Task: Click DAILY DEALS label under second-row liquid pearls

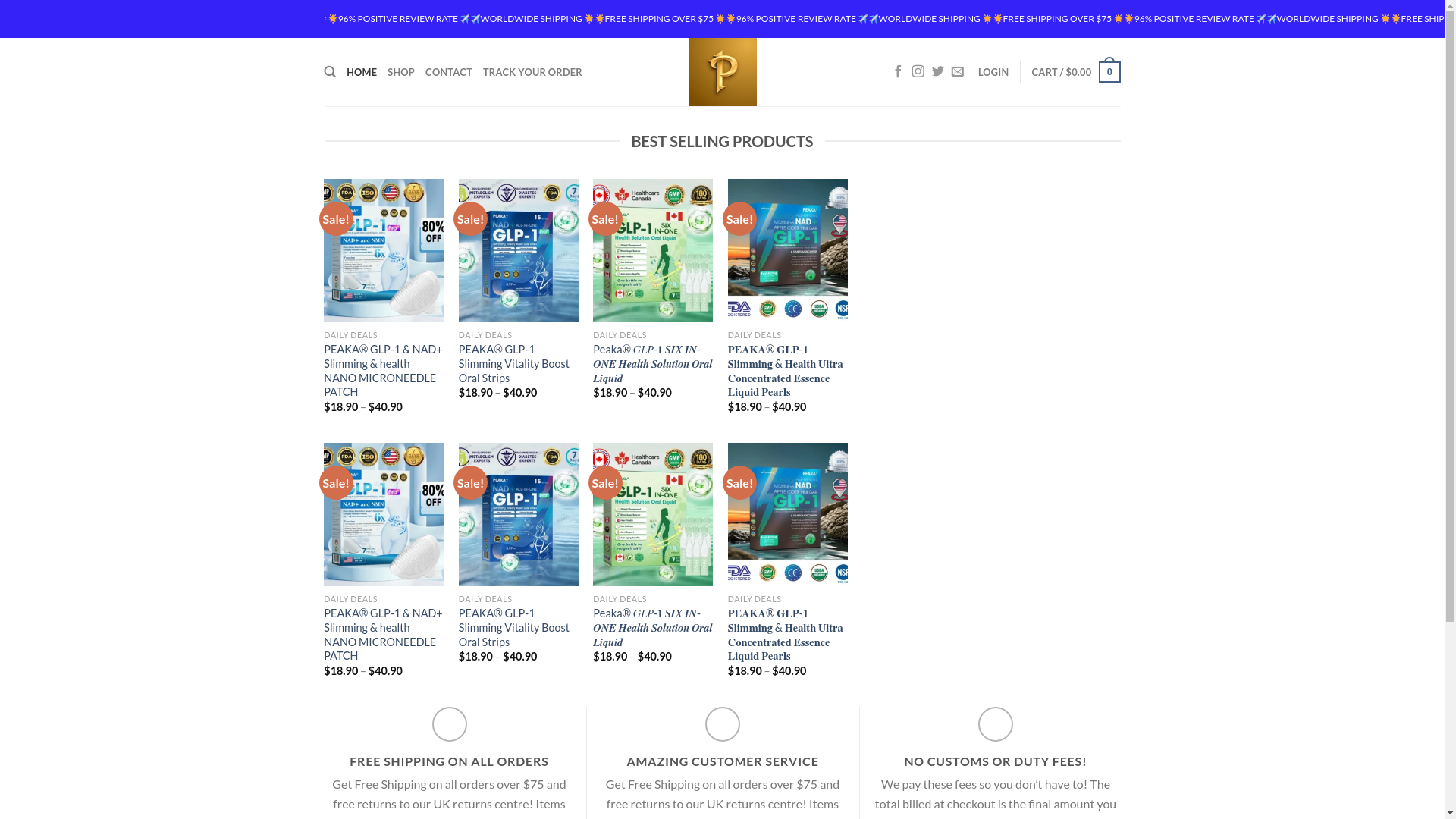Action: pos(755,599)
